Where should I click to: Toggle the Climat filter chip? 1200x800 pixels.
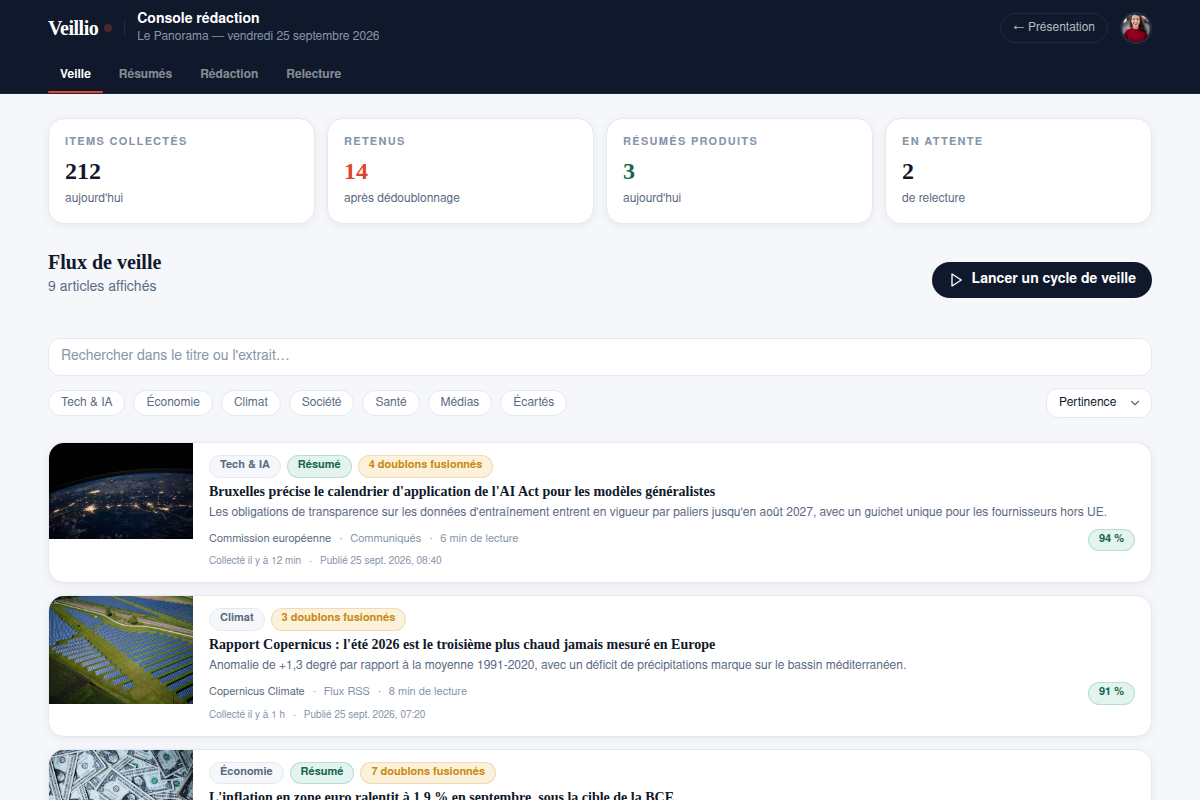[x=251, y=402]
